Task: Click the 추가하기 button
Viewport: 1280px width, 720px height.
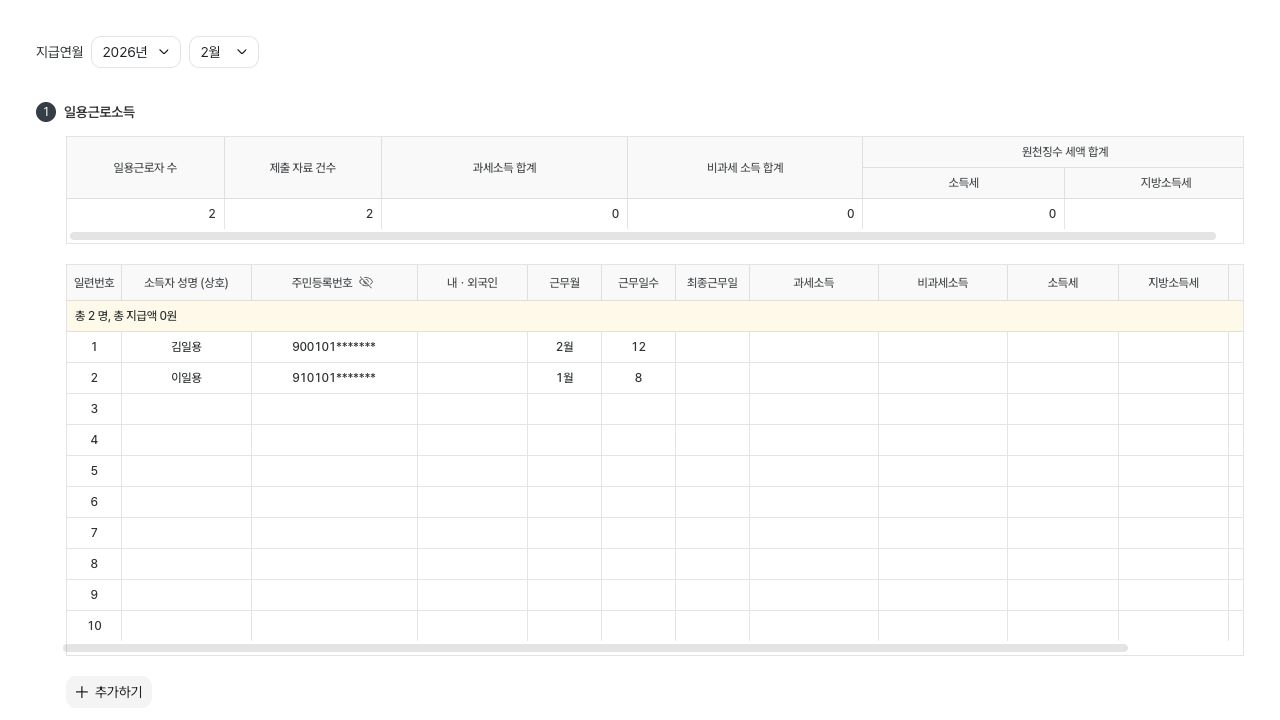Action: (109, 692)
